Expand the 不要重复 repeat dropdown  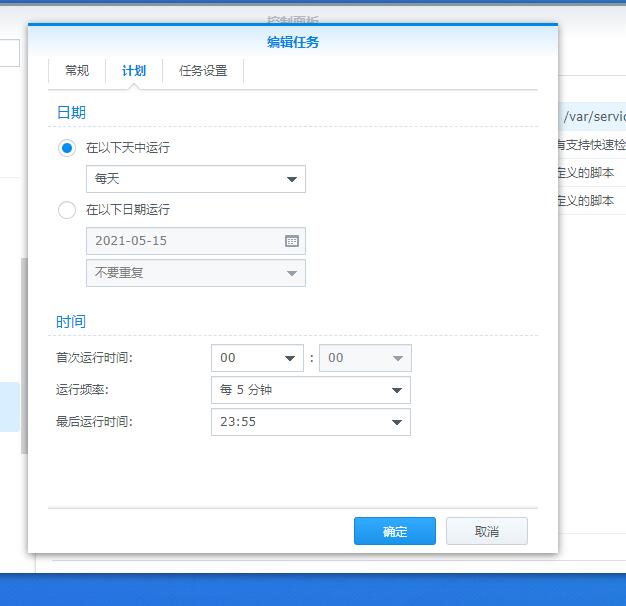click(x=195, y=273)
